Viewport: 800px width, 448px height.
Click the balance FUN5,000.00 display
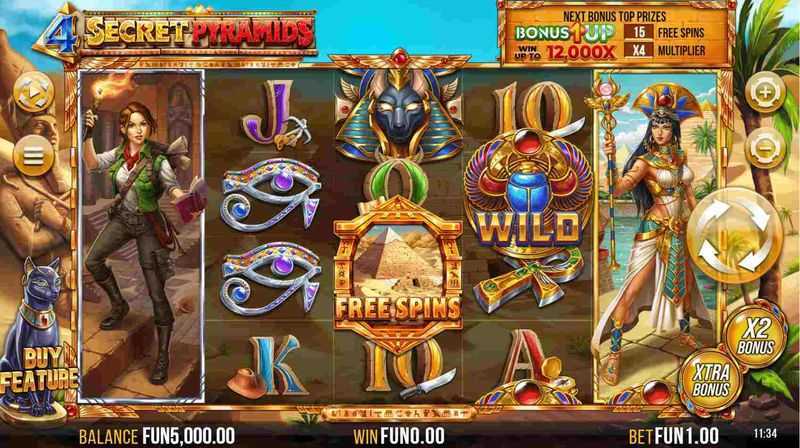[189, 436]
